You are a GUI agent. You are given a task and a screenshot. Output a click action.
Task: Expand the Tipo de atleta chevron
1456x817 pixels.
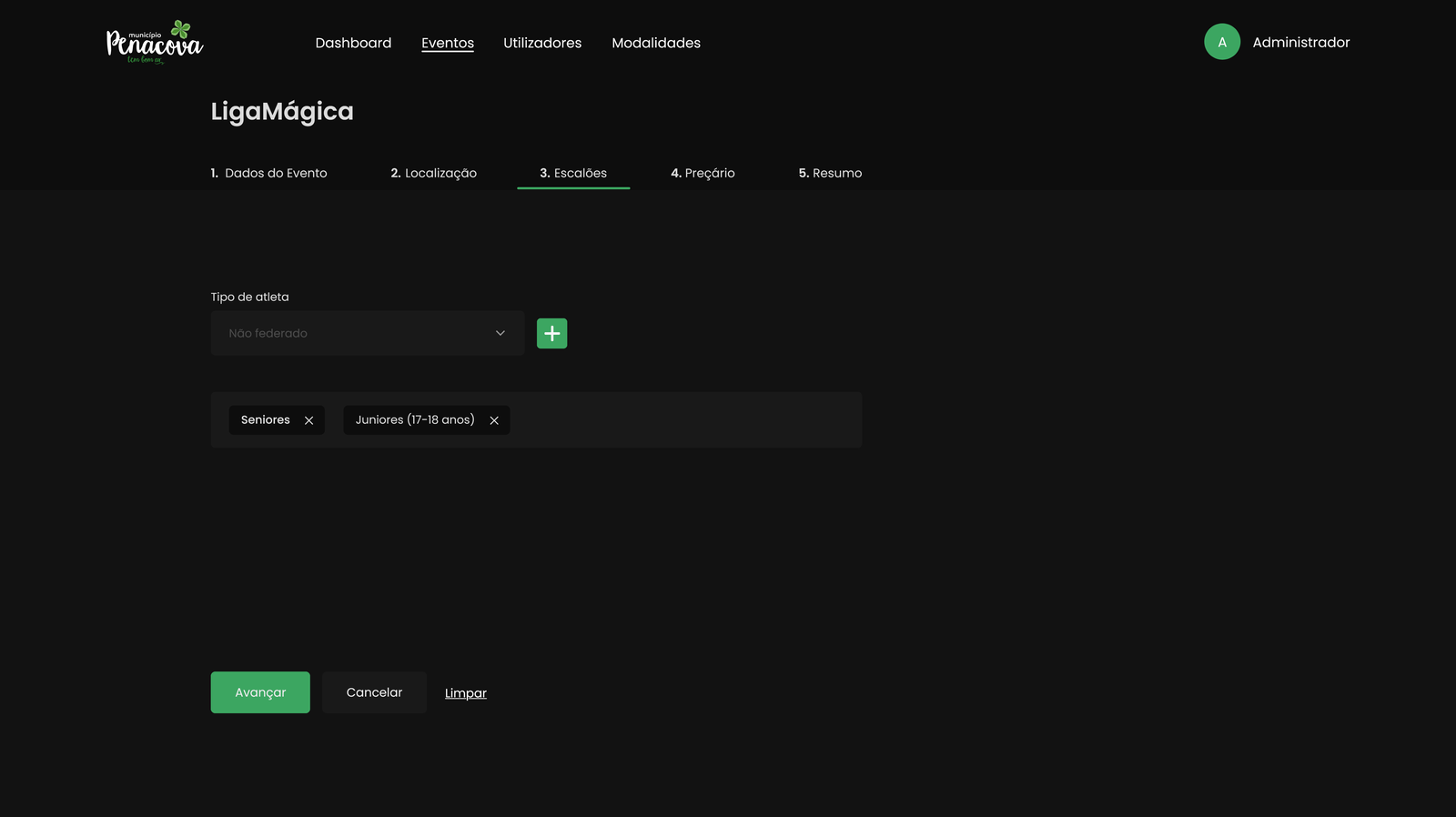click(500, 333)
